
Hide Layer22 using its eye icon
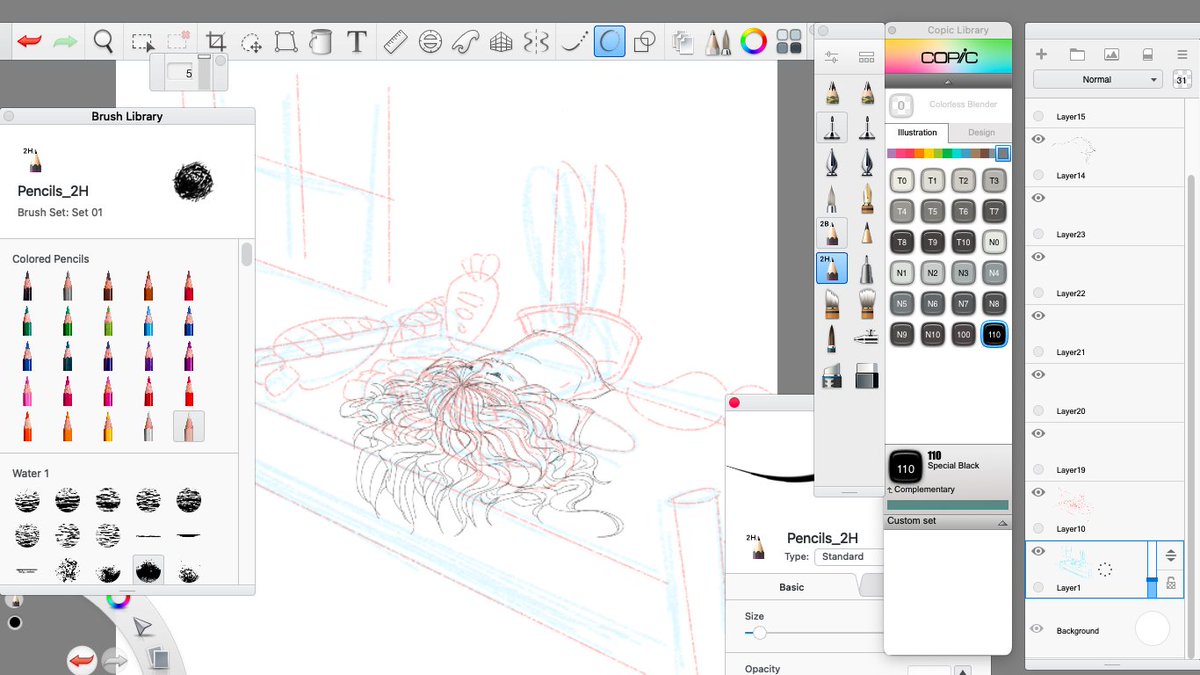[1038, 257]
